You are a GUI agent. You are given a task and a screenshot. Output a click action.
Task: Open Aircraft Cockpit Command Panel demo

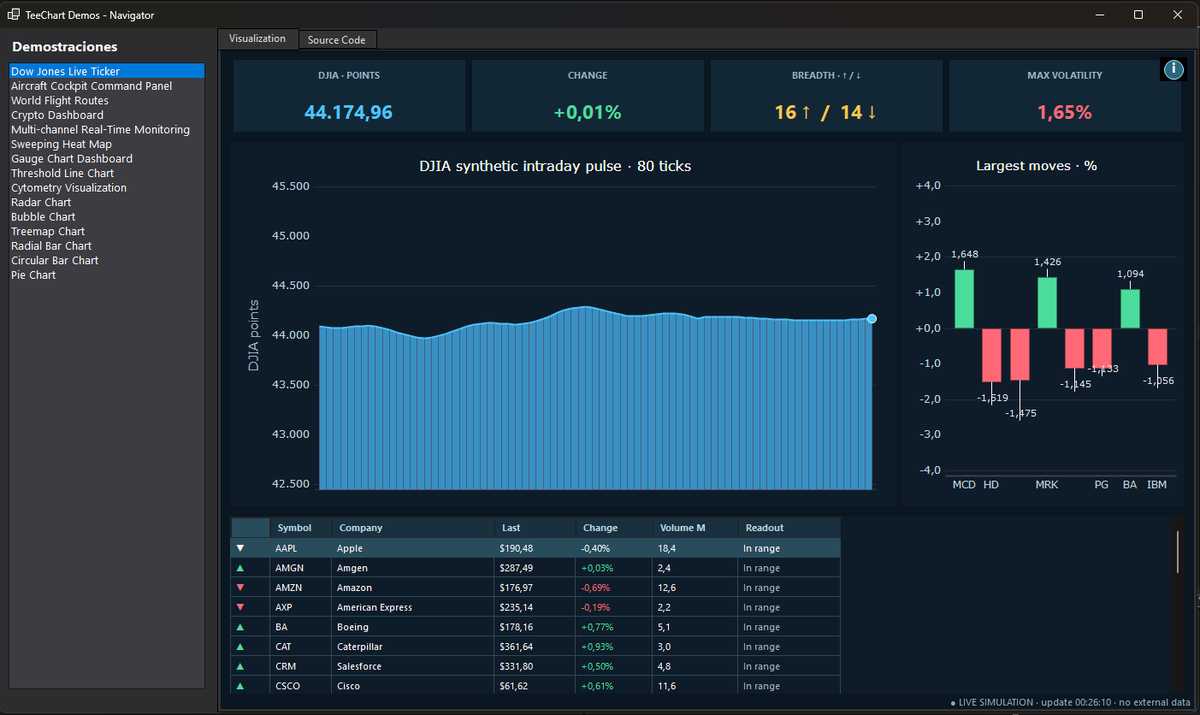click(92, 86)
